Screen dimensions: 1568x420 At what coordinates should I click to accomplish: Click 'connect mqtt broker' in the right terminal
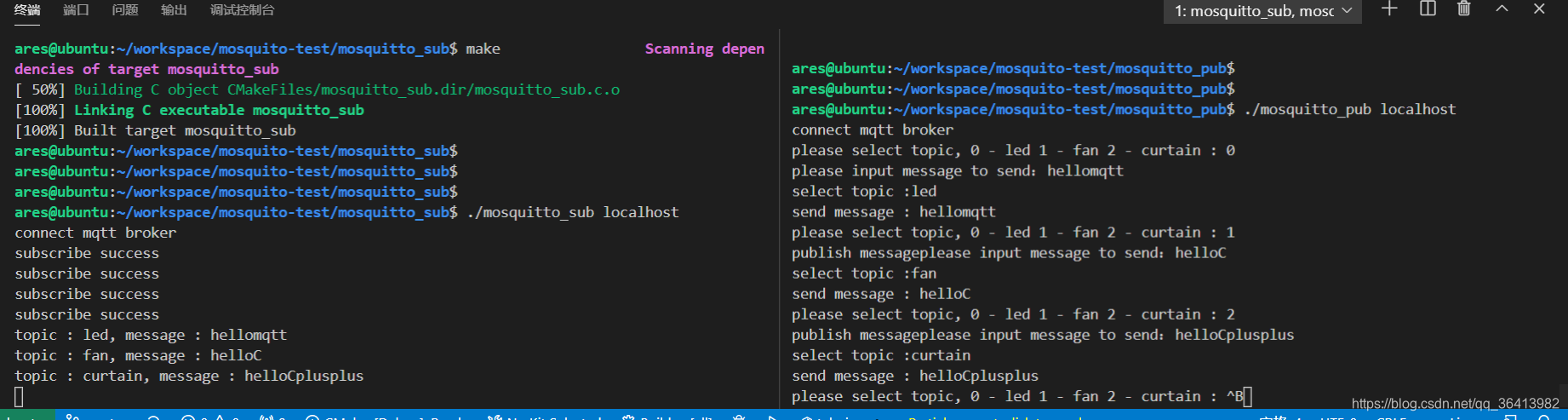[x=873, y=129]
